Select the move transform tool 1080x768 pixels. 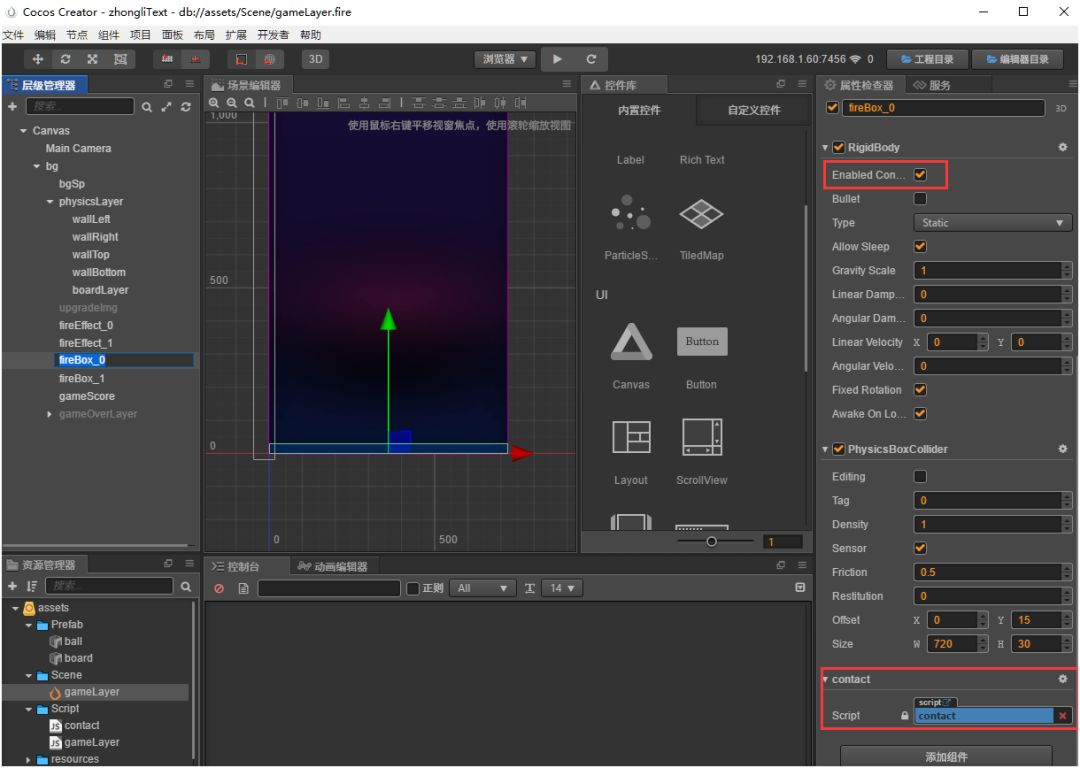[38, 59]
